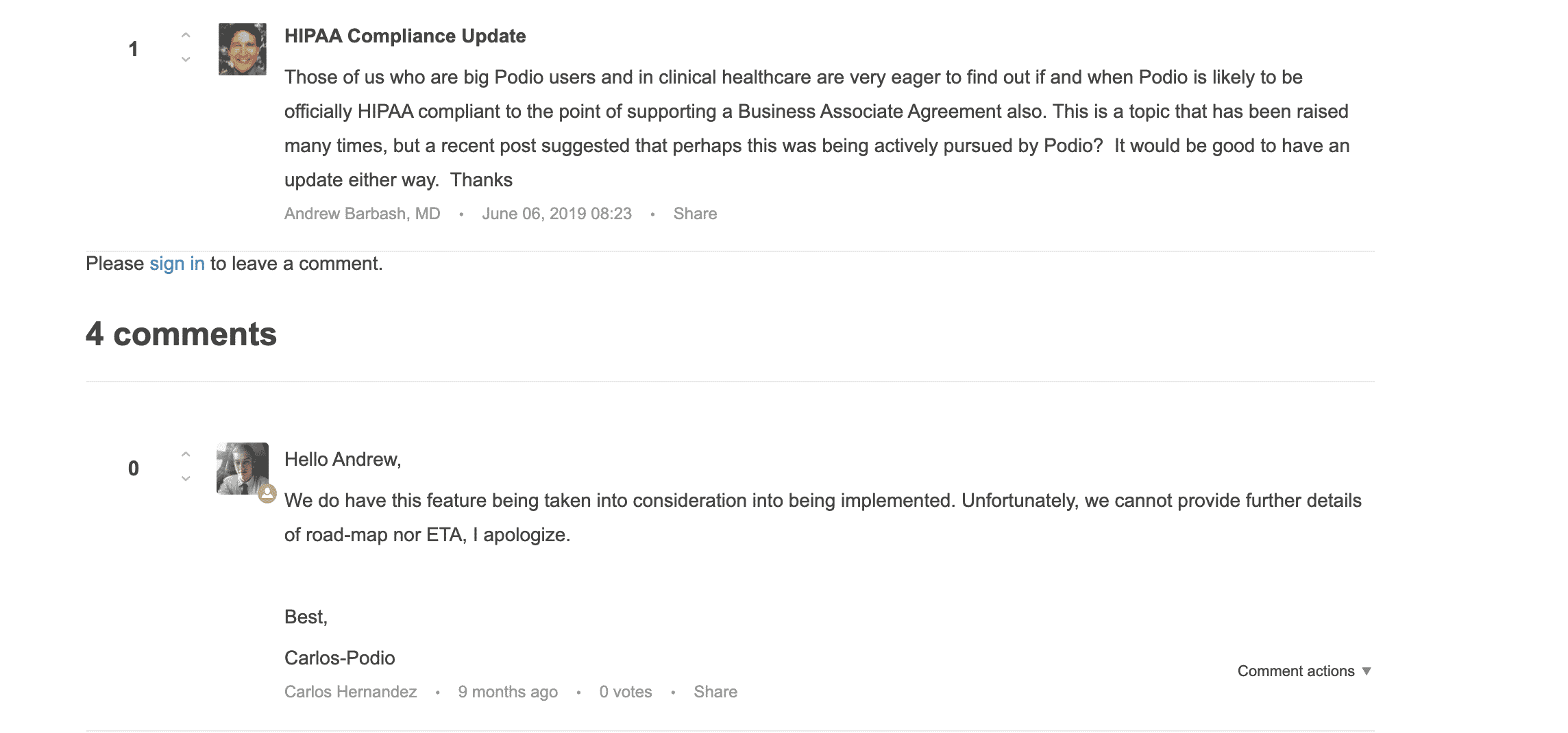Downvote the HIPAA Compliance Update post
The width and height of the screenshot is (1568, 733).
click(185, 60)
